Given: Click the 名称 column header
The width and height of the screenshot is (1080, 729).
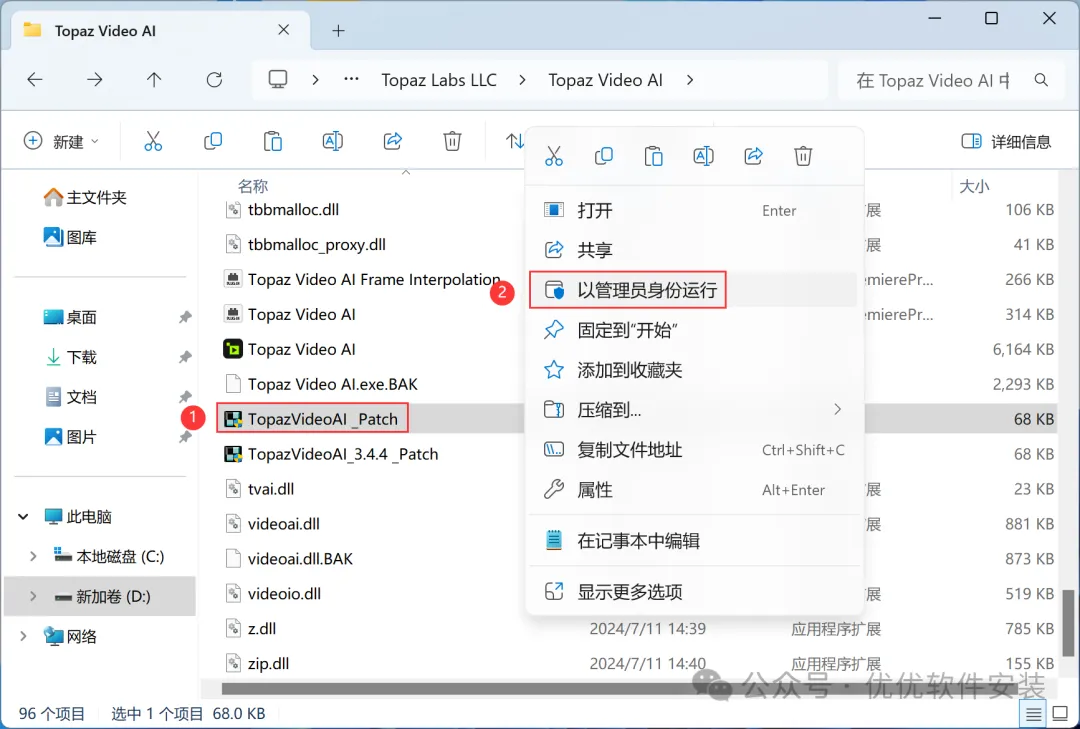Looking at the screenshot, I should tap(253, 186).
